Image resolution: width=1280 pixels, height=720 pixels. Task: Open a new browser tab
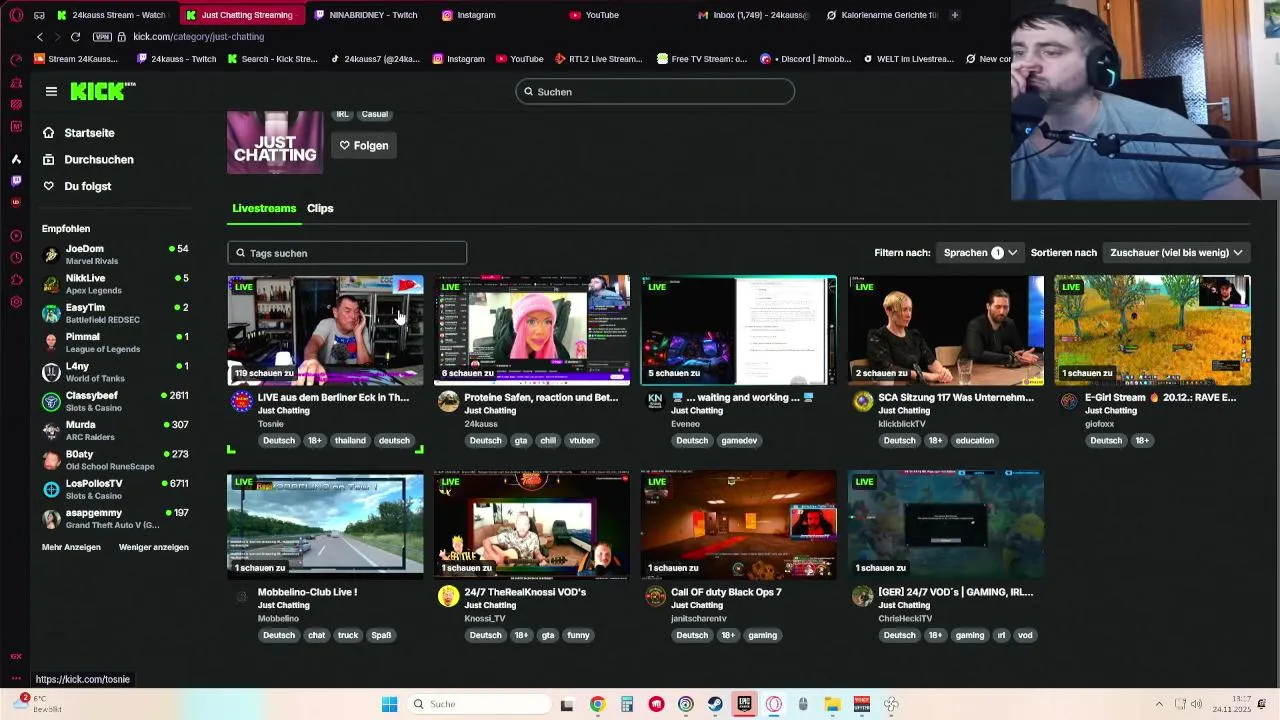tap(954, 15)
